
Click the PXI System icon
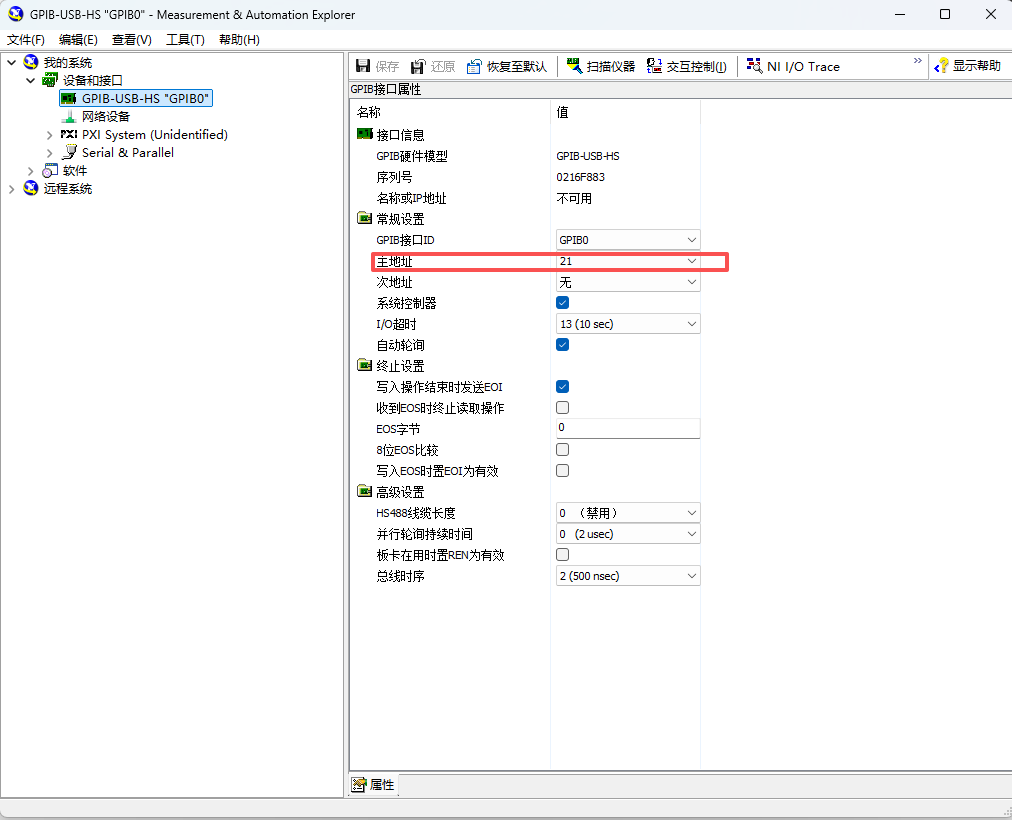68,134
